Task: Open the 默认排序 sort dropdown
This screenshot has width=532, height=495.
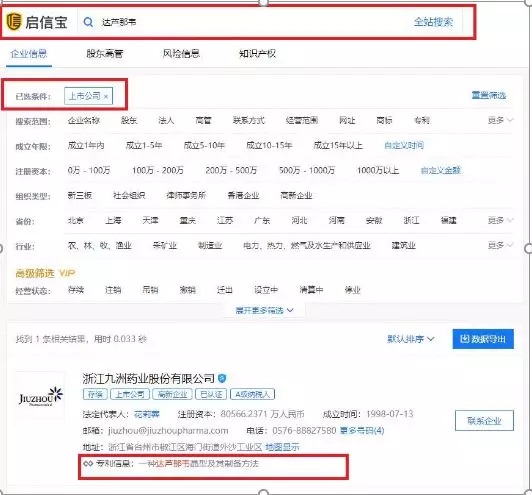Action: [x=411, y=339]
